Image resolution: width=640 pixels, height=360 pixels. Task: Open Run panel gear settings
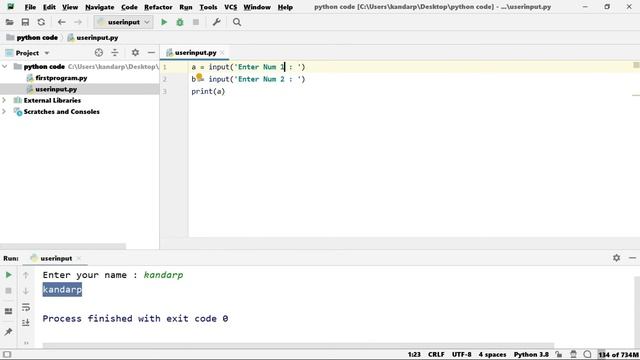[x=616, y=258]
